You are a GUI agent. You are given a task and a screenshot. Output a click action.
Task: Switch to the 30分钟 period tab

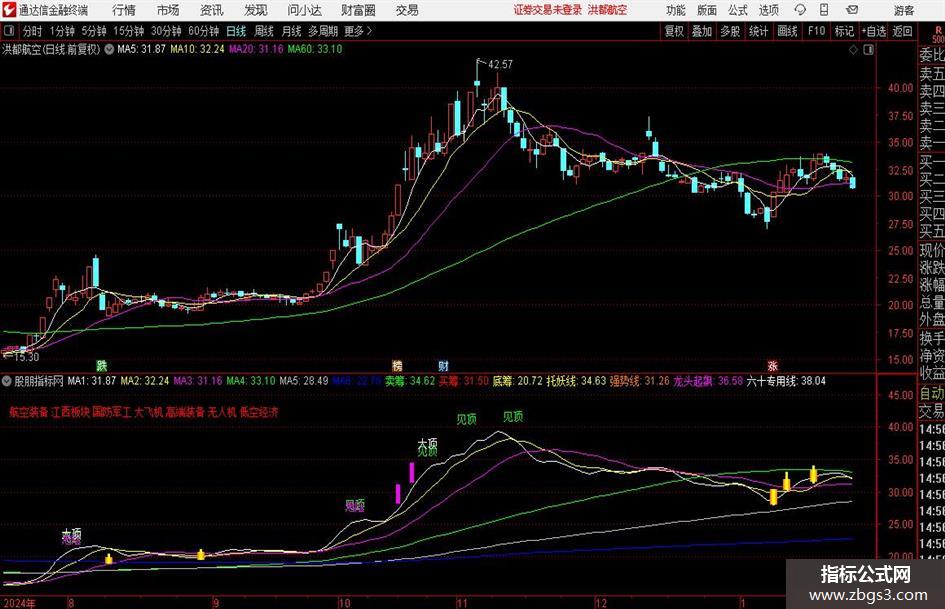point(166,31)
